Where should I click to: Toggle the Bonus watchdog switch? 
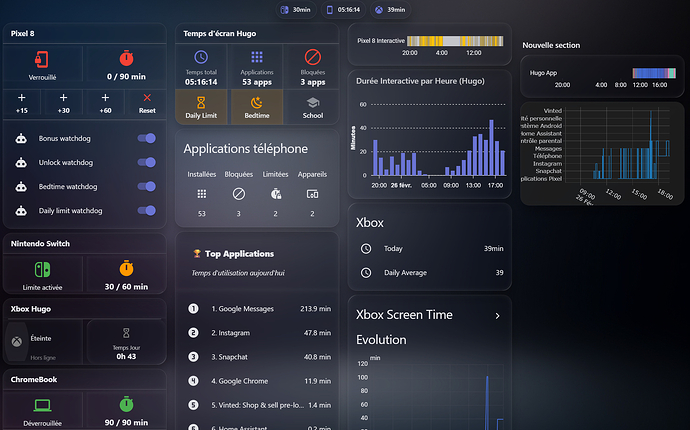pyautogui.click(x=146, y=139)
